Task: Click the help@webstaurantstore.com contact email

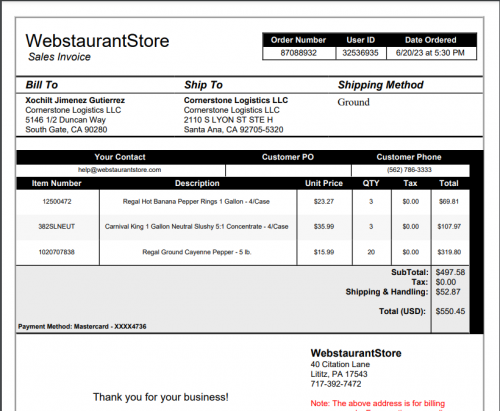Action: [119, 170]
